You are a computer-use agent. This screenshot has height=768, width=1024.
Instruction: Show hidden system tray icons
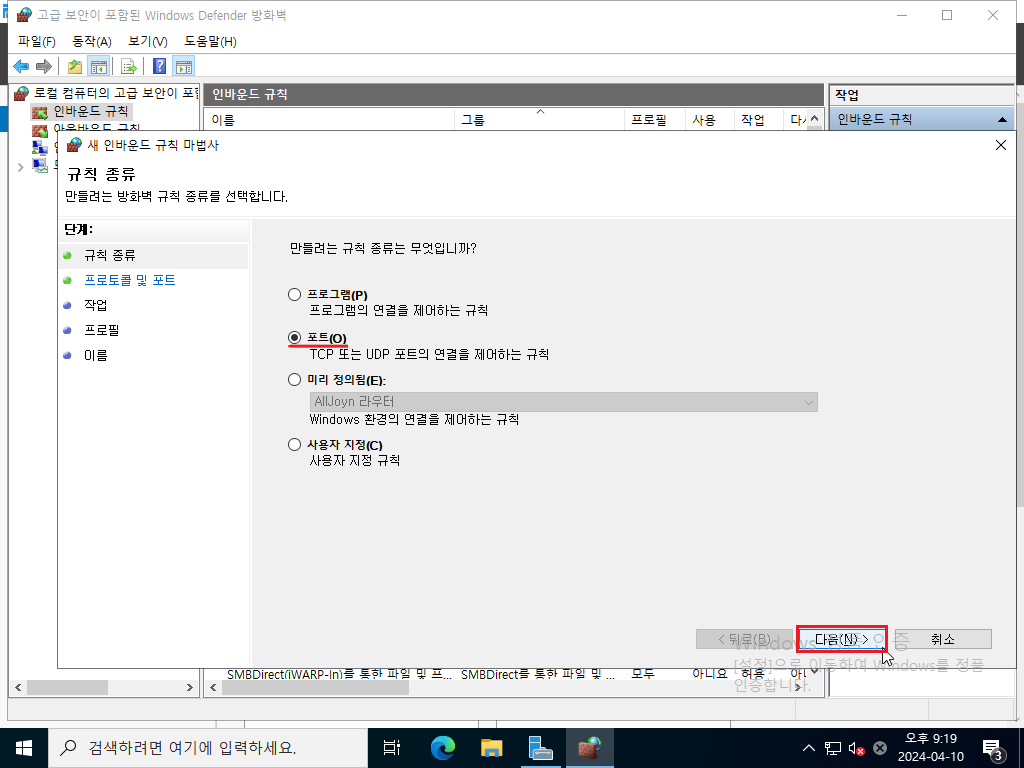click(x=808, y=748)
